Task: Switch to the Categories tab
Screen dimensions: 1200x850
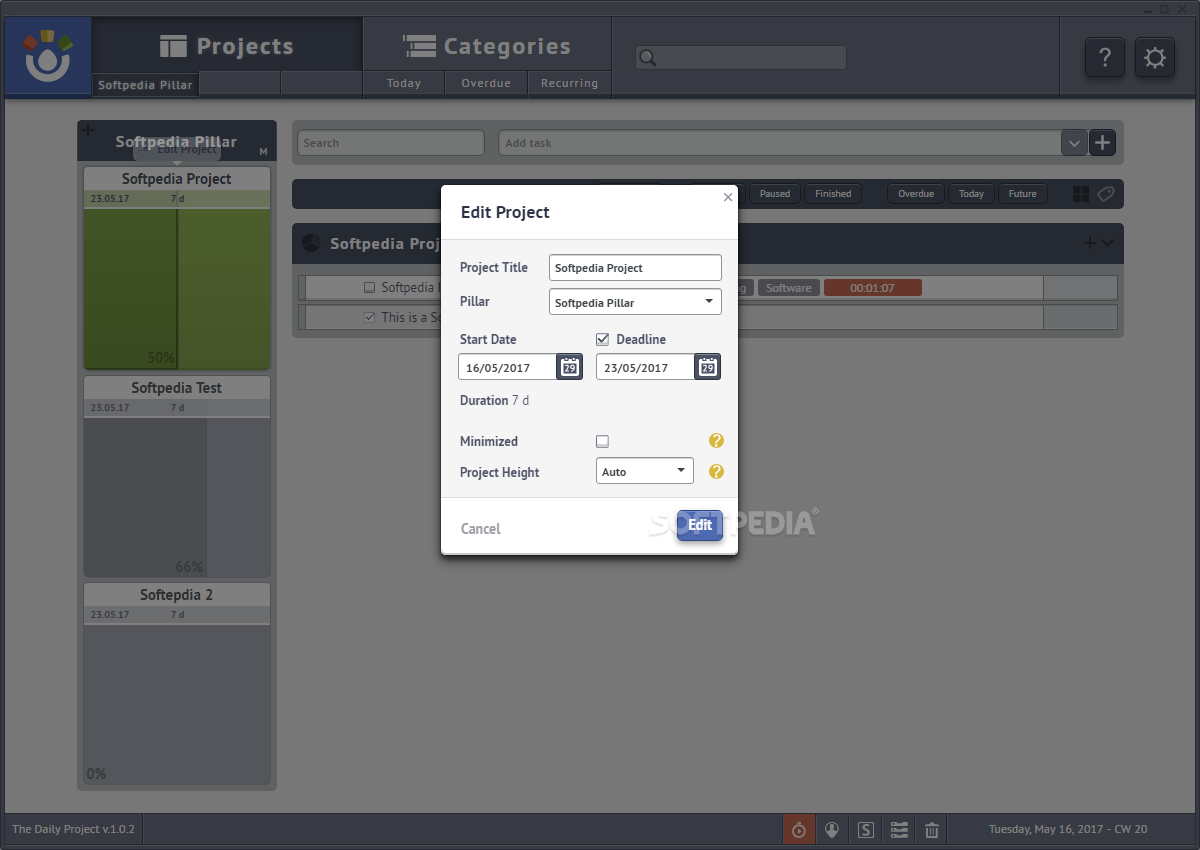Action: click(487, 46)
